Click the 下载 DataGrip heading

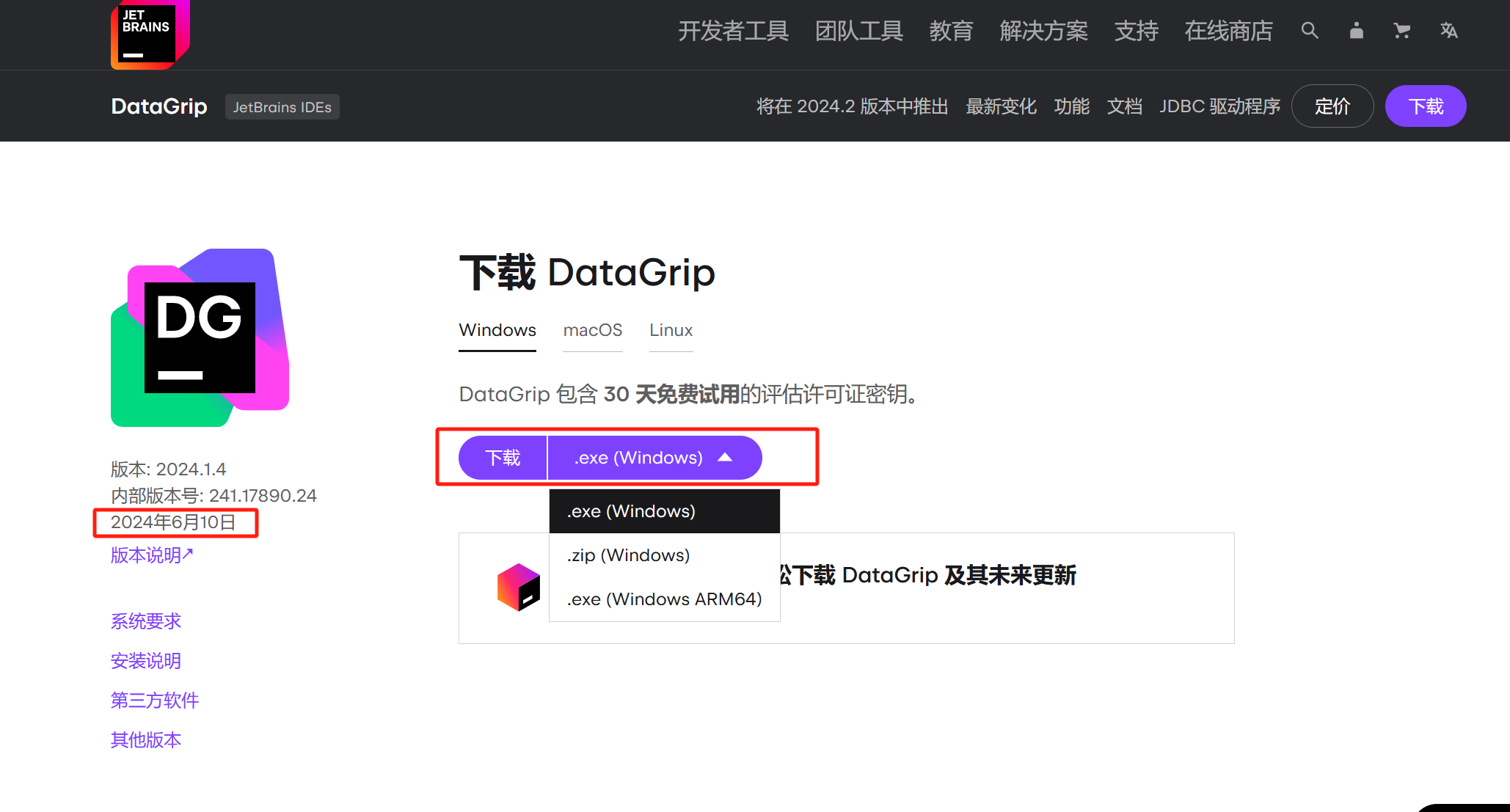(587, 272)
